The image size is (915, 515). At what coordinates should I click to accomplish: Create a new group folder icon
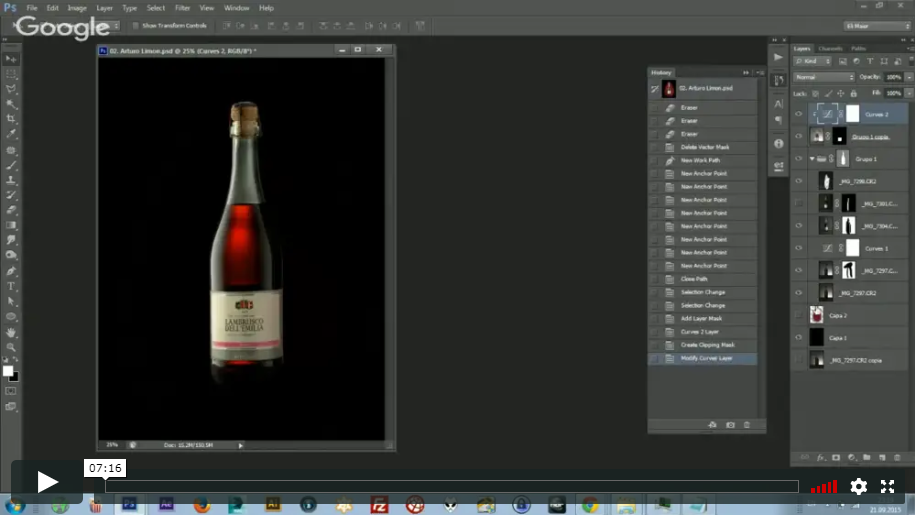coord(867,458)
